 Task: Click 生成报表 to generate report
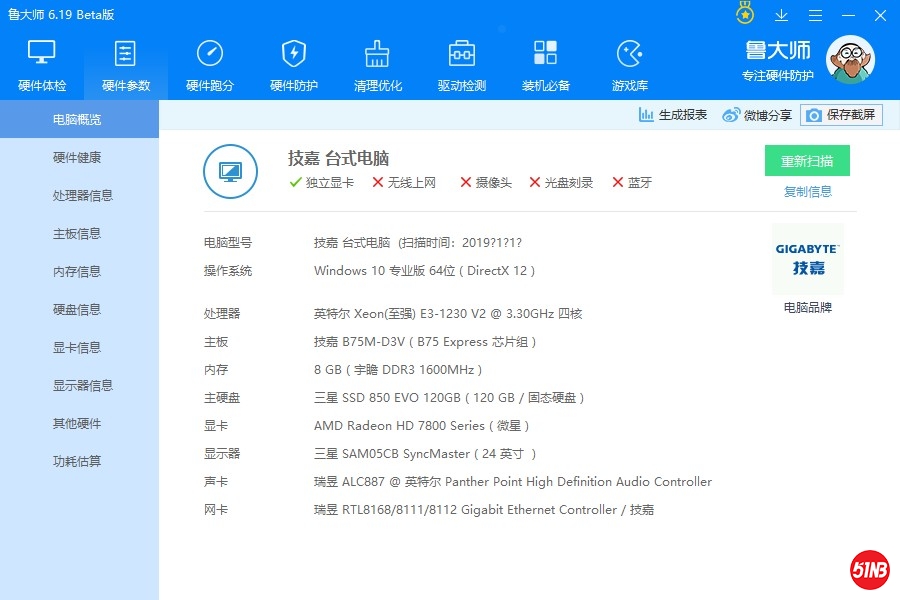(x=673, y=115)
